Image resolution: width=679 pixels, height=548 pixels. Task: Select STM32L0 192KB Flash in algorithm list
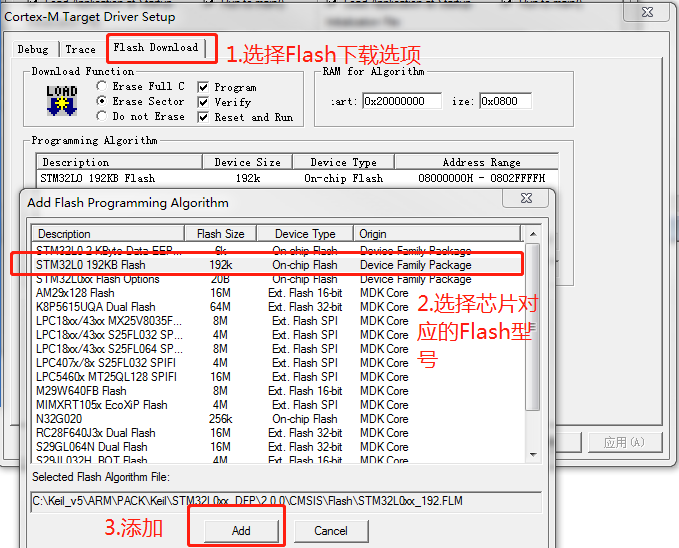point(277,265)
